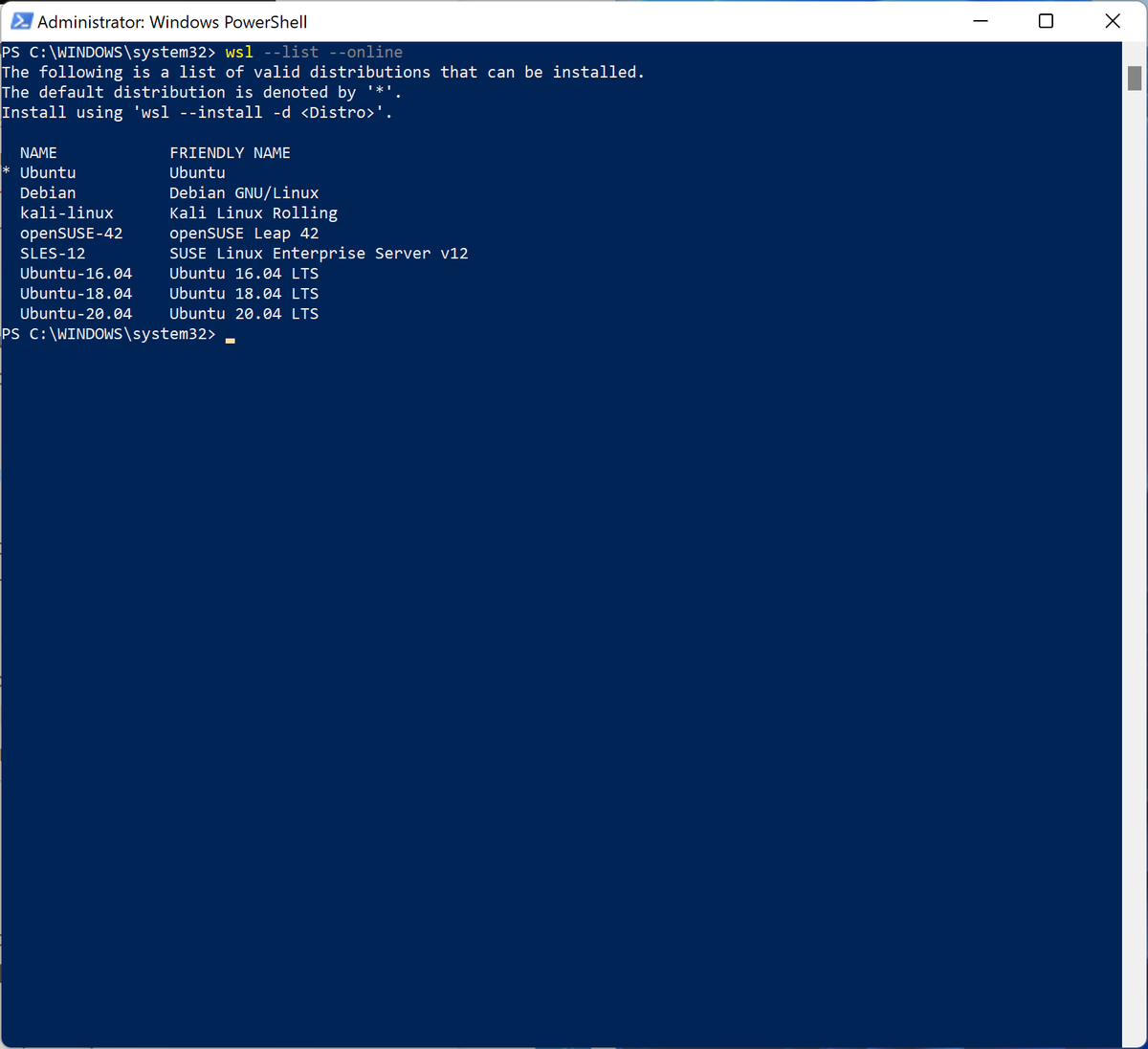This screenshot has height=1049, width=1148.
Task: Click the PowerShell icon in the title bar
Action: [x=21, y=21]
